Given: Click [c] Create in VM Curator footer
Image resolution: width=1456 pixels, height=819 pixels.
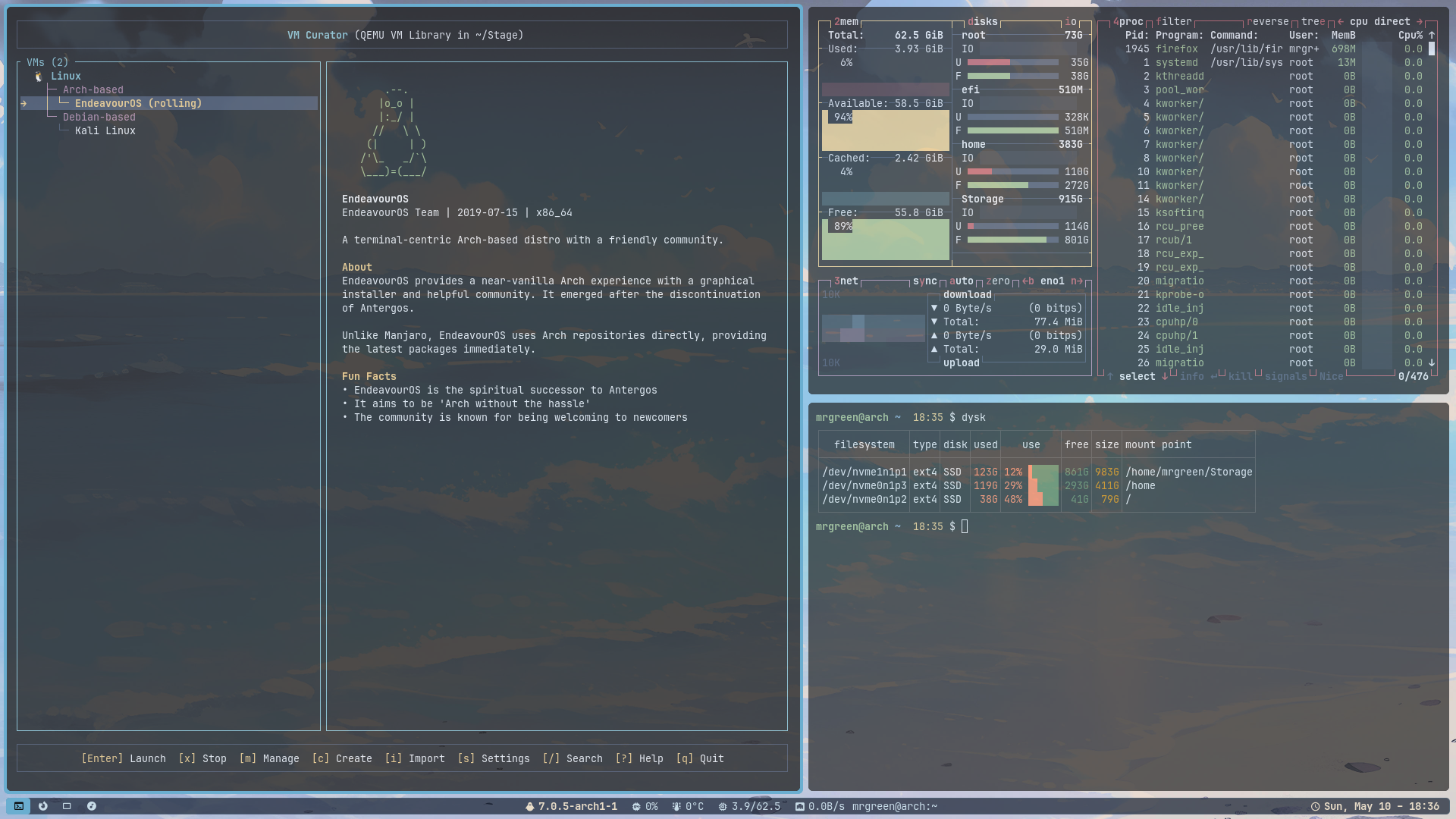Looking at the screenshot, I should coord(342,758).
